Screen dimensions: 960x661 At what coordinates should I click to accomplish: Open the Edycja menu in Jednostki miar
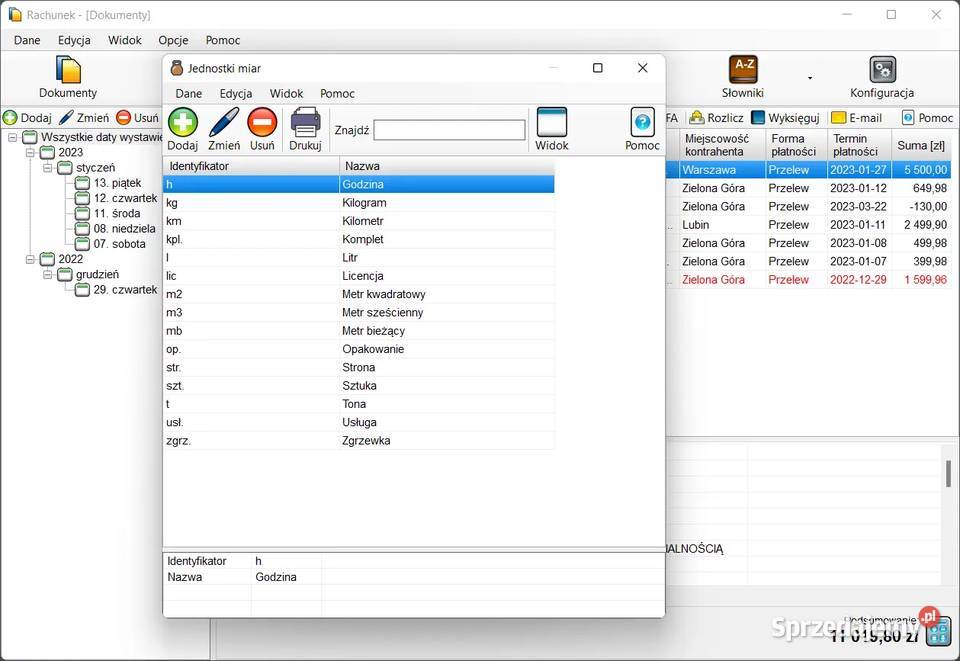tap(236, 93)
